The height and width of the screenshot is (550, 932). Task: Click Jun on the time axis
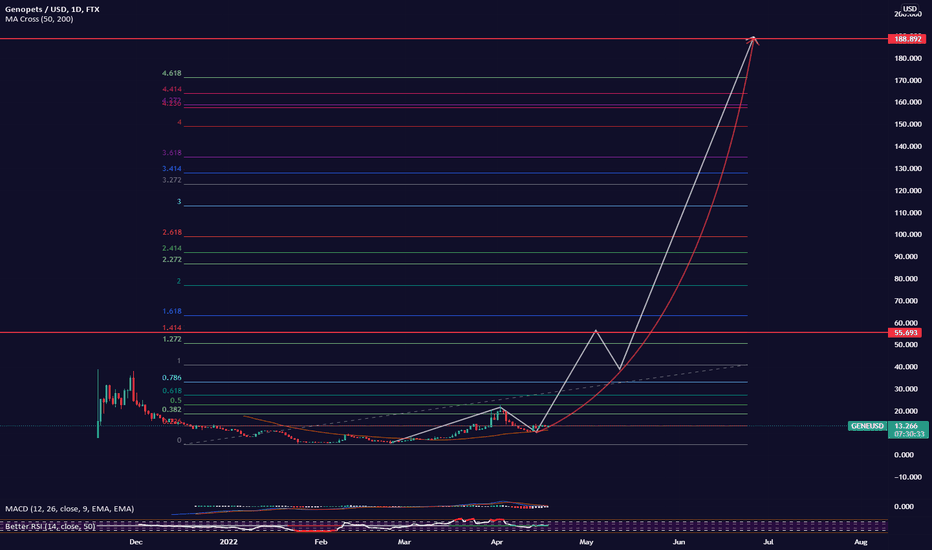(679, 542)
